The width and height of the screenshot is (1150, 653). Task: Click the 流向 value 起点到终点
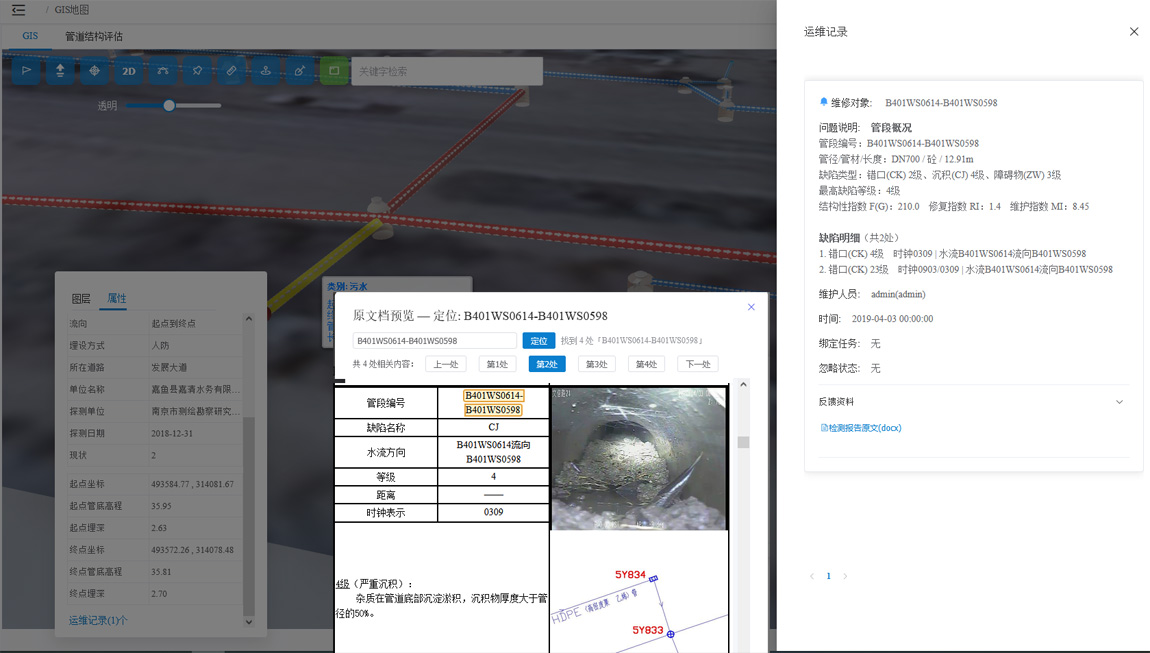[173, 324]
